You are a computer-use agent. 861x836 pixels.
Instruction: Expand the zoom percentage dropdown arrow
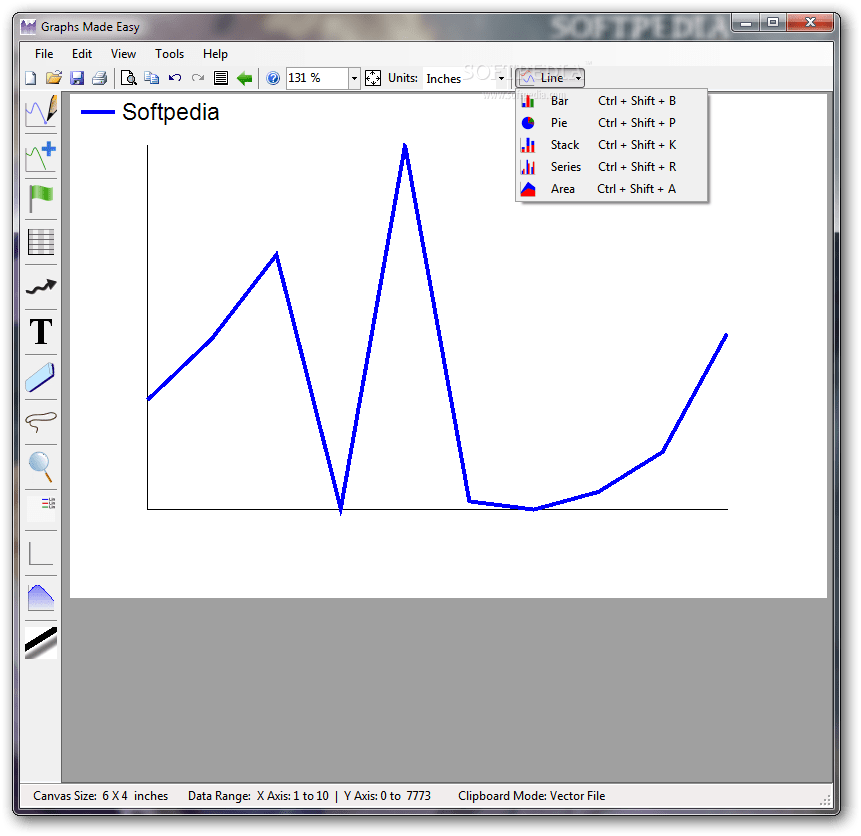354,79
